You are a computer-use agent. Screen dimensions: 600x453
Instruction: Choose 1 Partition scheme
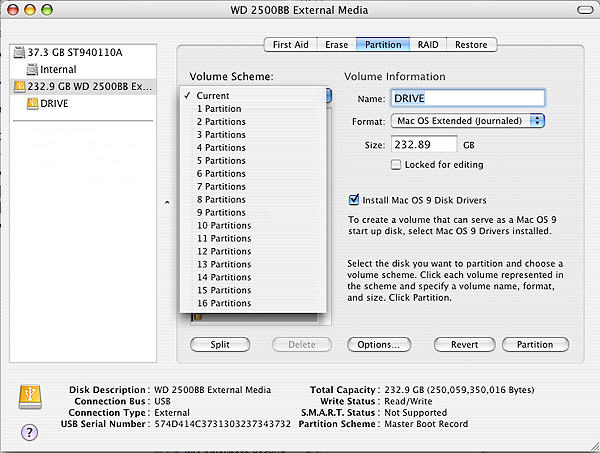tap(253, 109)
